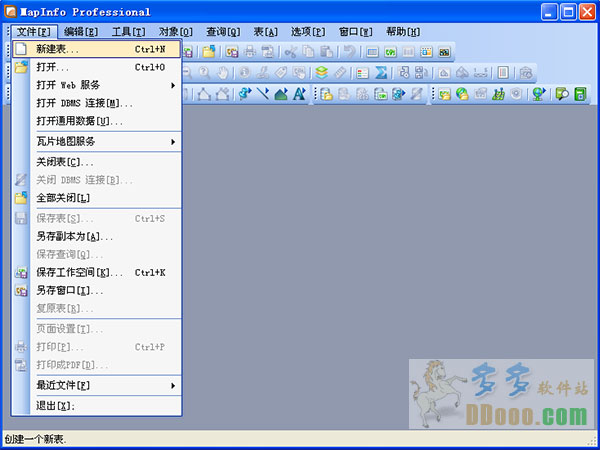
Task: Click the geocode server icon
Action: pos(498,94)
